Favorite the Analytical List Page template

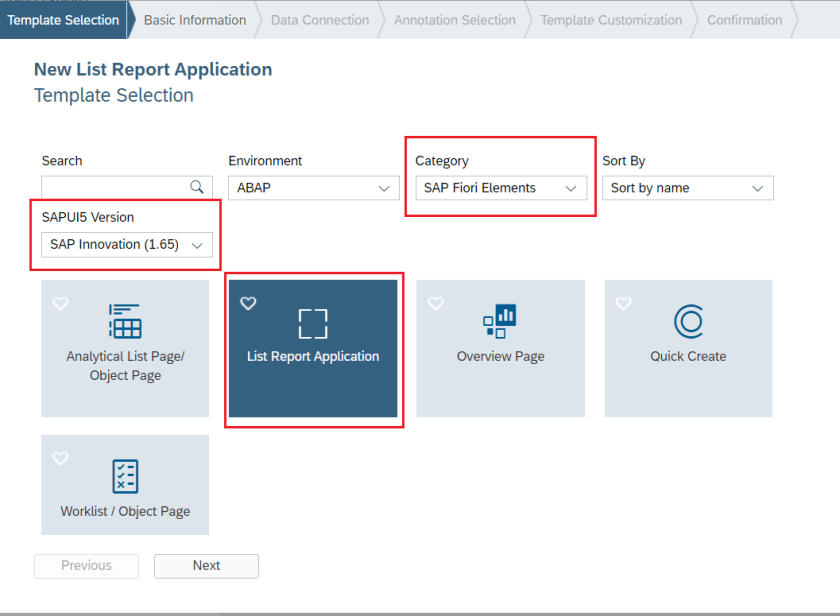click(x=60, y=303)
